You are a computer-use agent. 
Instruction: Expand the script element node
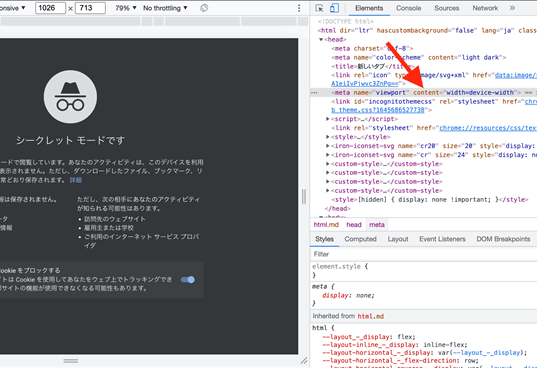coord(328,119)
